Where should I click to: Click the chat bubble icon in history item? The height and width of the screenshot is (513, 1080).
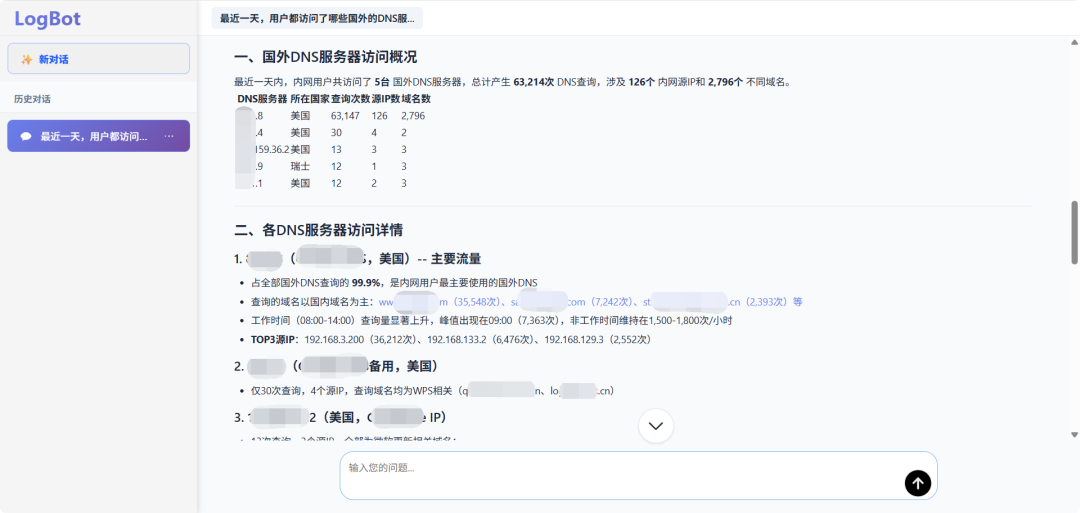tap(26, 136)
